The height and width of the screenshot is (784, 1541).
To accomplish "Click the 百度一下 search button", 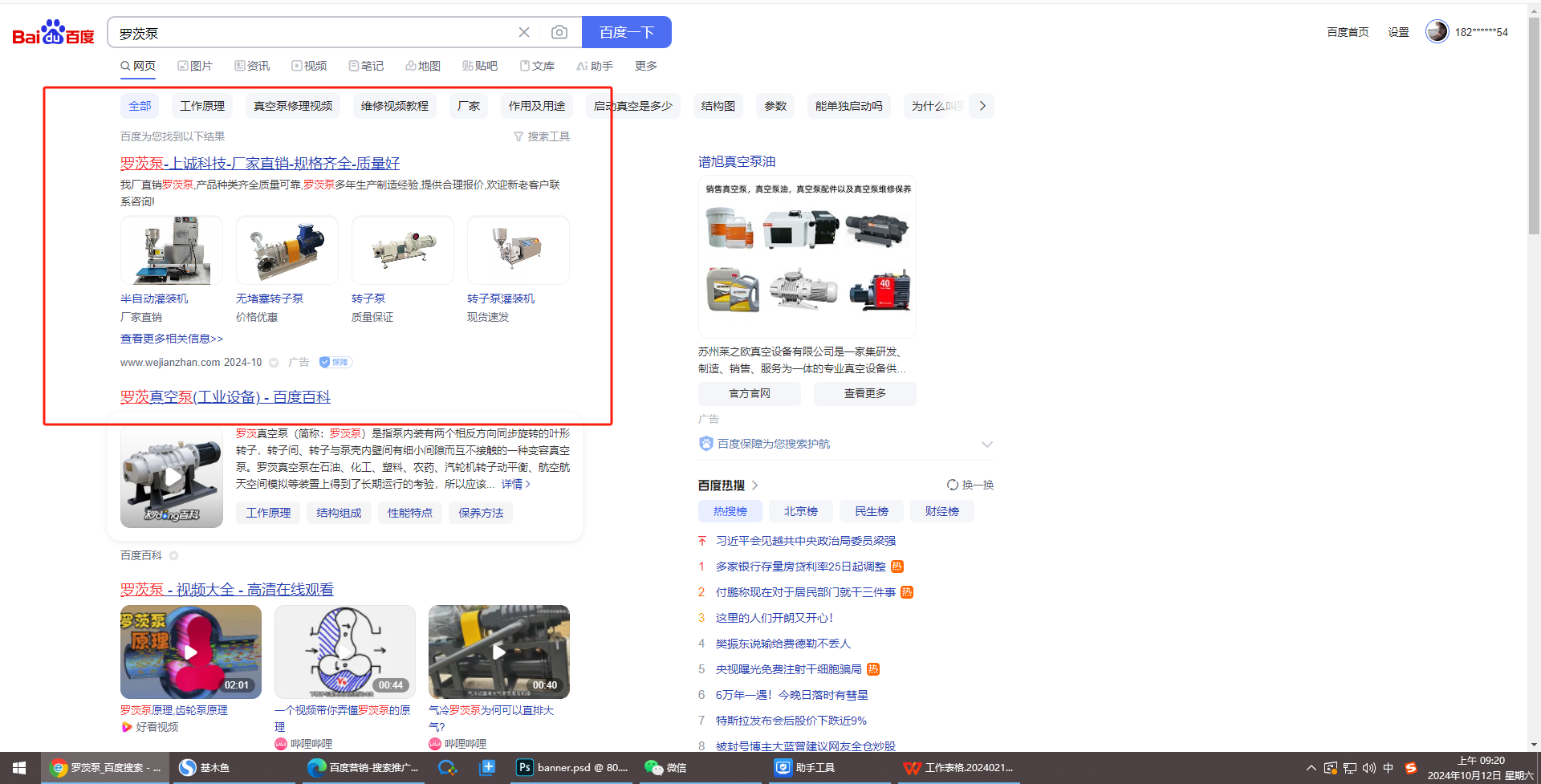I will 626,32.
